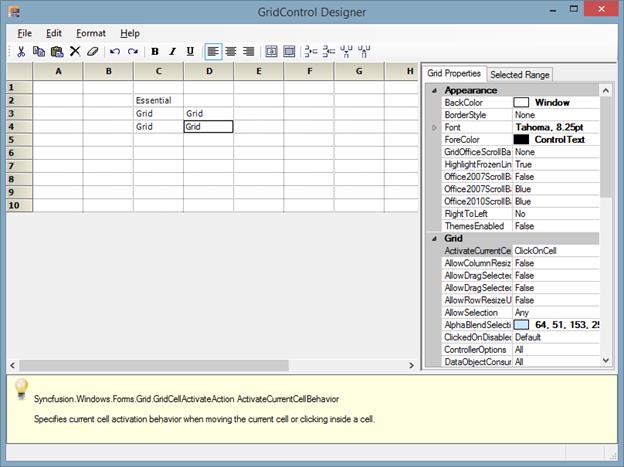Click the BackColor white swatch
Image resolution: width=624 pixels, height=467 pixels.
click(521, 103)
